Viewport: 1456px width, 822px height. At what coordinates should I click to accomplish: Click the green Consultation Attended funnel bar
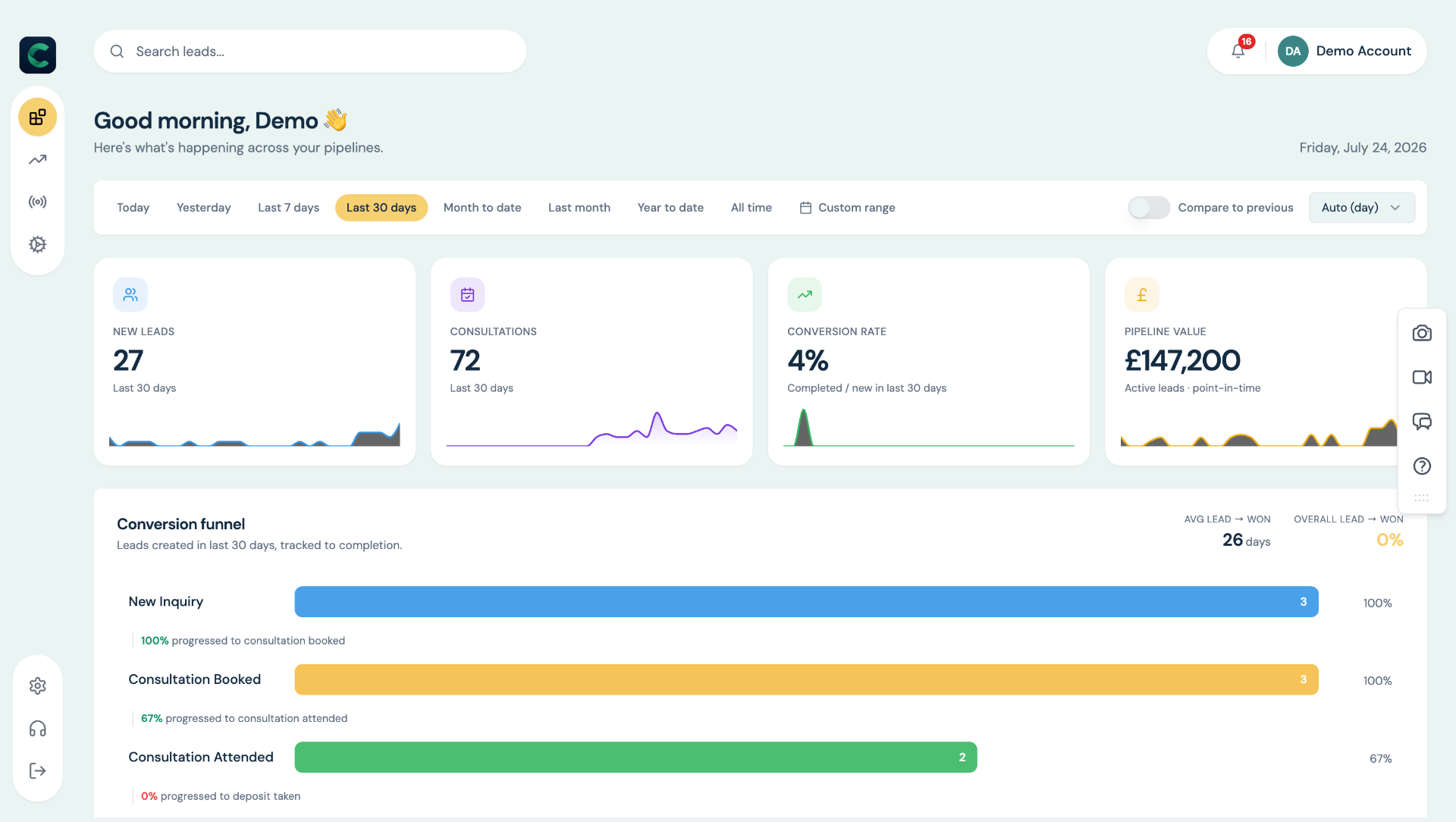(635, 757)
